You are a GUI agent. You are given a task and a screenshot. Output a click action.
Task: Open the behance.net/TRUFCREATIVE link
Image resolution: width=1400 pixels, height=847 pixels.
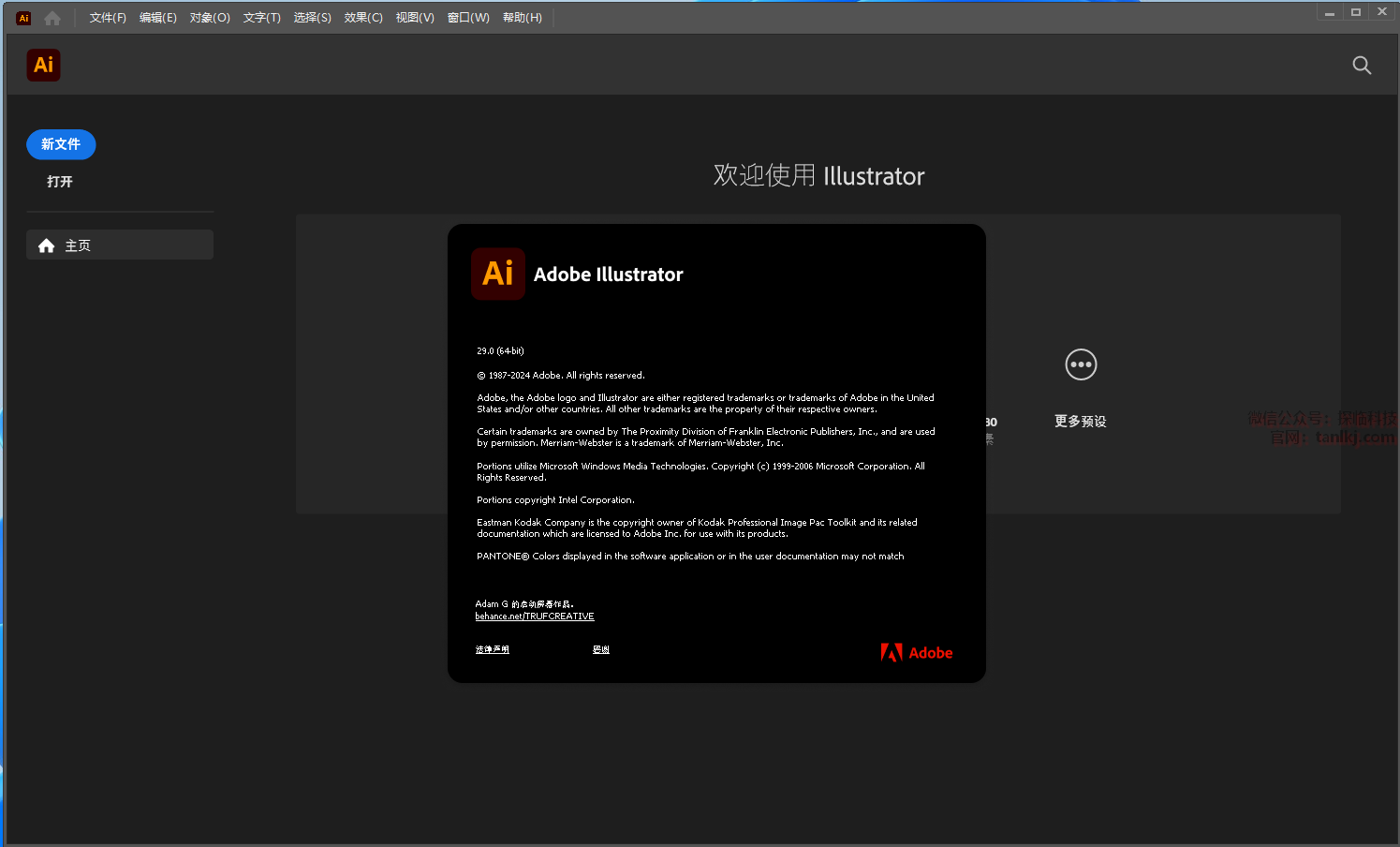pos(535,617)
